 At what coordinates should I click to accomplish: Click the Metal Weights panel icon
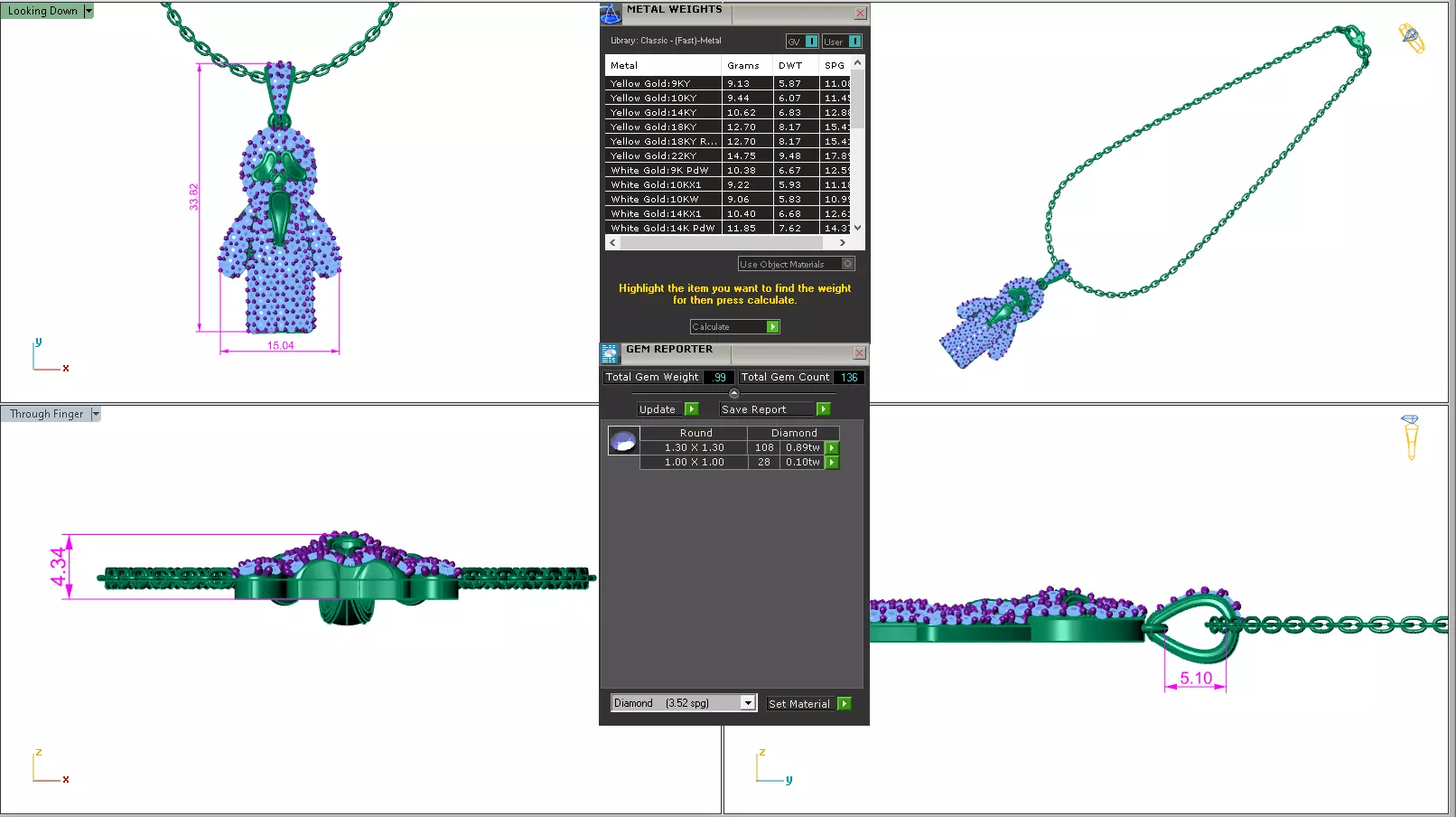point(611,13)
